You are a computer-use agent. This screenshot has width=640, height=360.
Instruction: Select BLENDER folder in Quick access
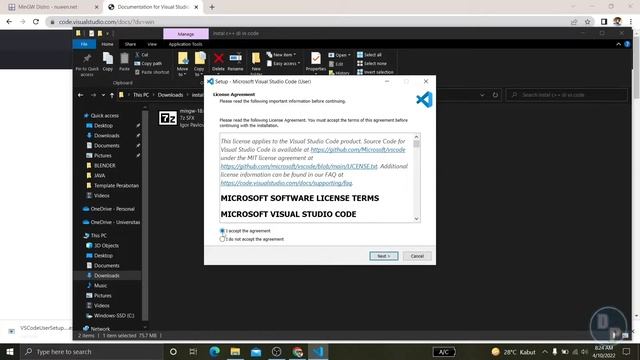pyautogui.click(x=104, y=166)
